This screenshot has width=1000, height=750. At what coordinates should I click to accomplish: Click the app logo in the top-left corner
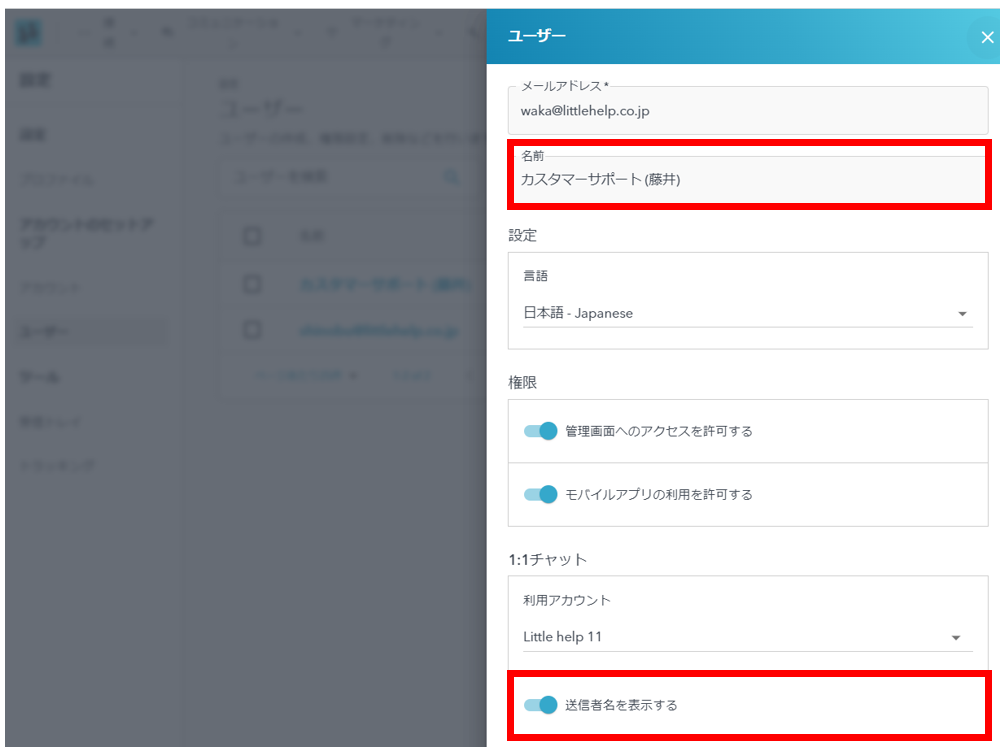coord(28,32)
